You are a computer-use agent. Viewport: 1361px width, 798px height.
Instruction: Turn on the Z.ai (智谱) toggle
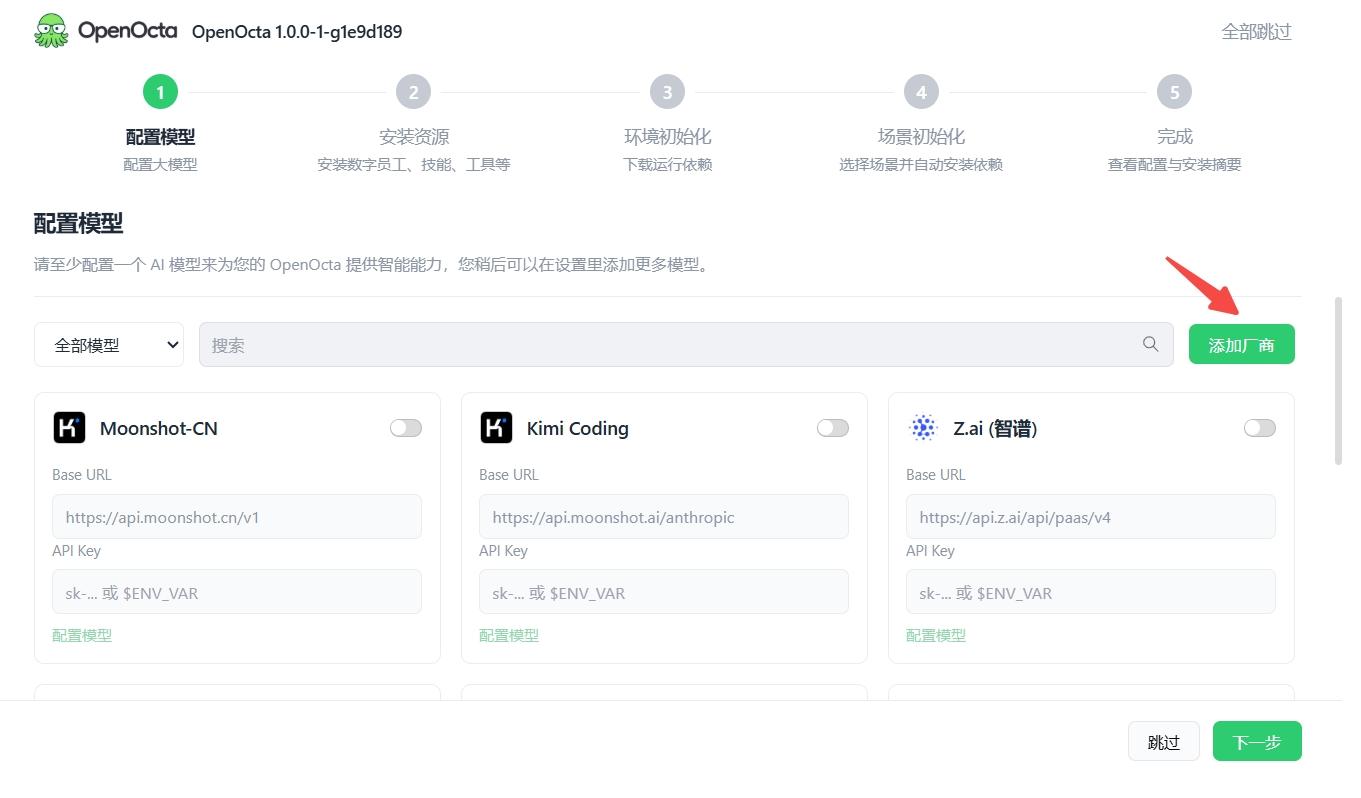tap(1260, 428)
